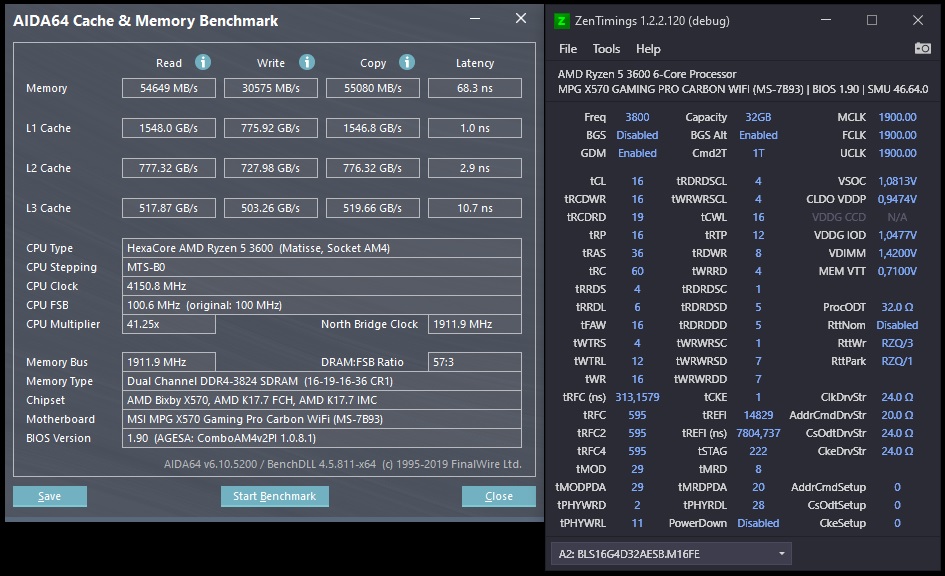Click the North Bridge Clock value 1911.9 MHz
This screenshot has width=945, height=576.
[475, 324]
